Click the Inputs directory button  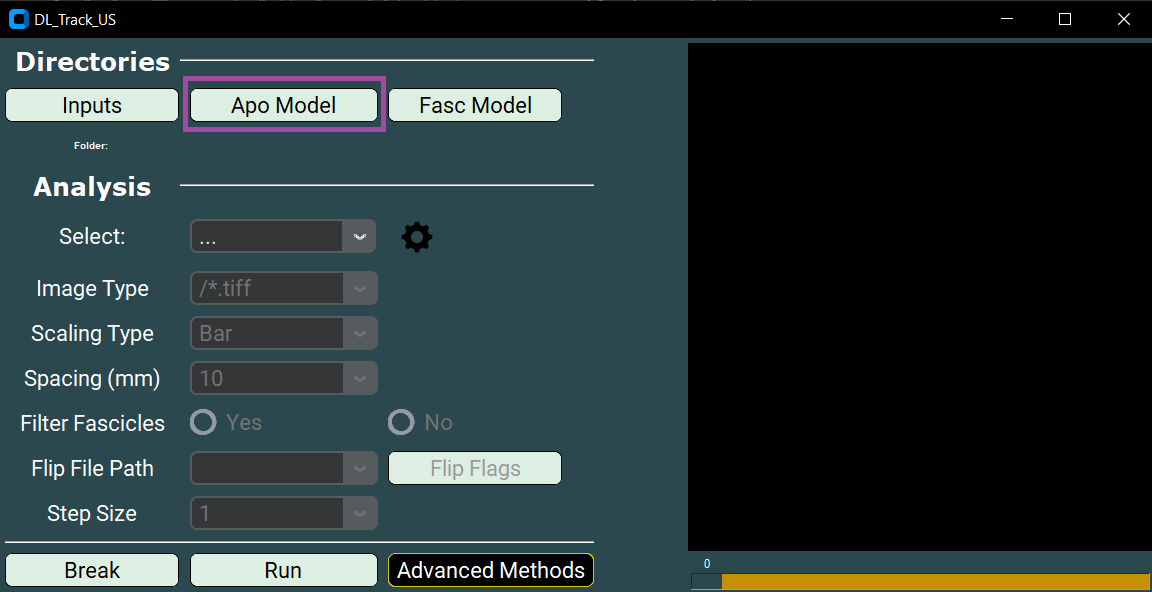click(91, 105)
